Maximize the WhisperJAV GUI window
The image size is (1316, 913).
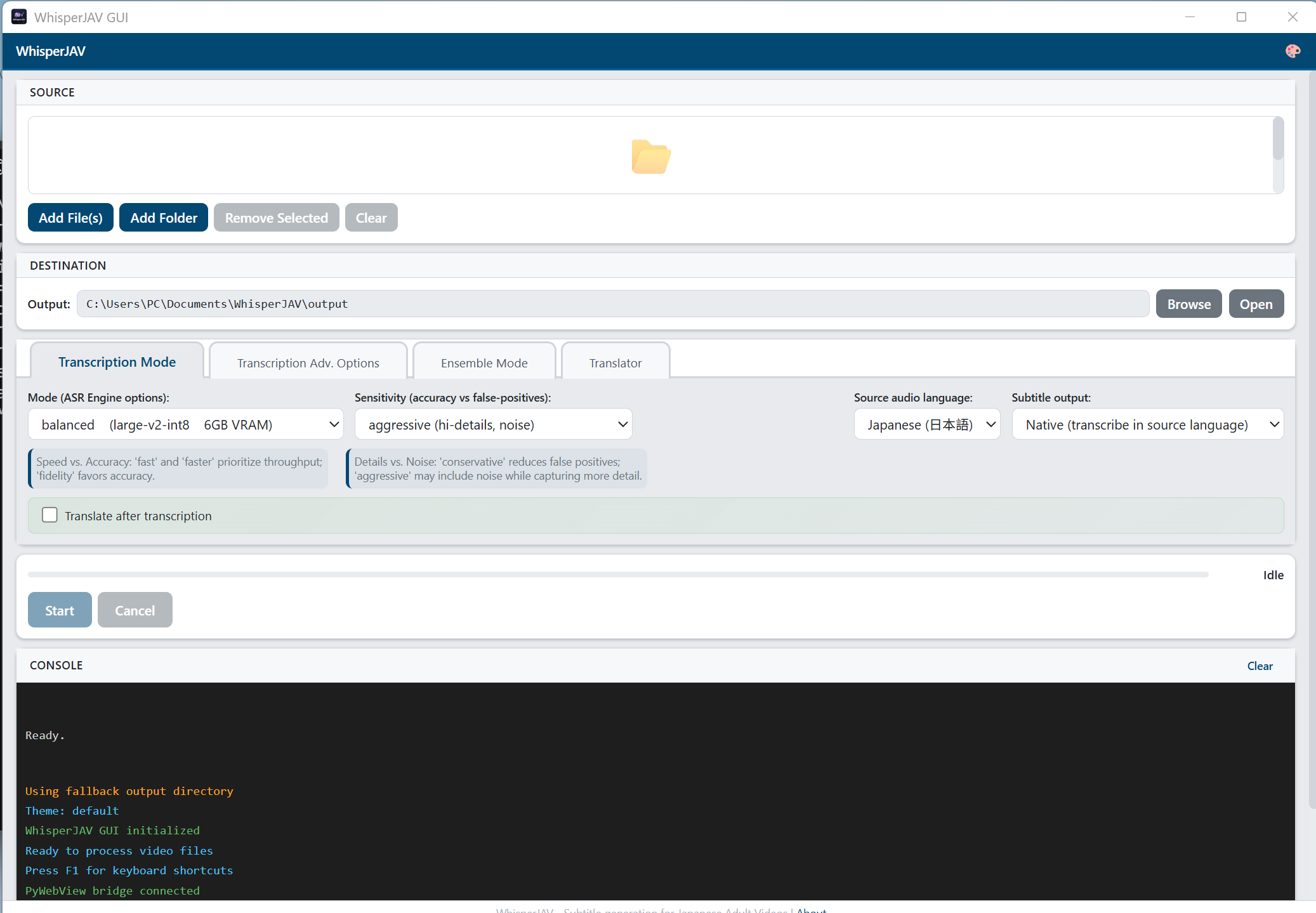click(1241, 17)
